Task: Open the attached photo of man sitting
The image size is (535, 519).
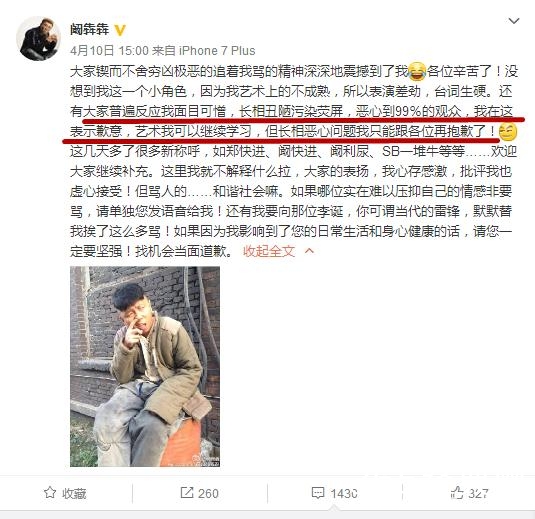Action: coord(145,366)
